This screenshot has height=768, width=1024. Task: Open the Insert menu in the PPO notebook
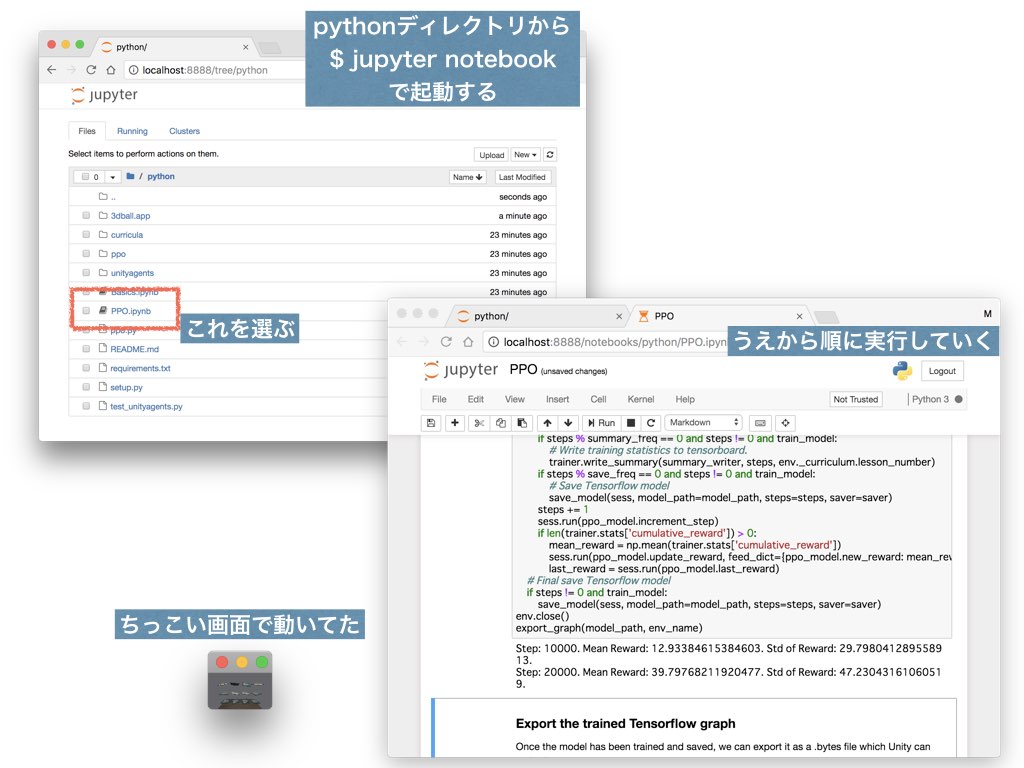click(557, 399)
